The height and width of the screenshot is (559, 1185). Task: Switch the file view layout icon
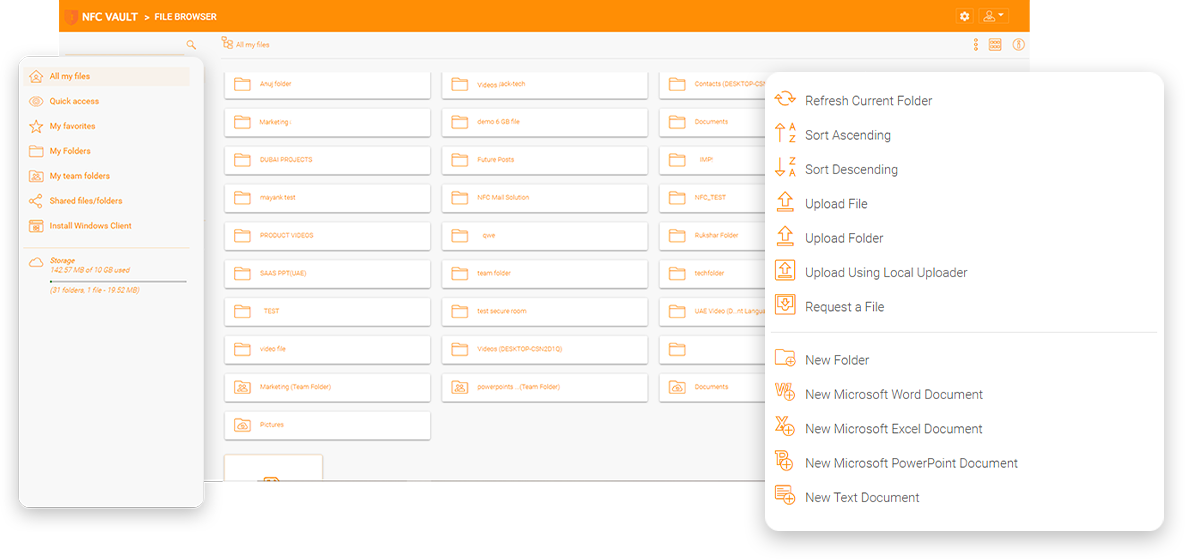[x=995, y=45]
